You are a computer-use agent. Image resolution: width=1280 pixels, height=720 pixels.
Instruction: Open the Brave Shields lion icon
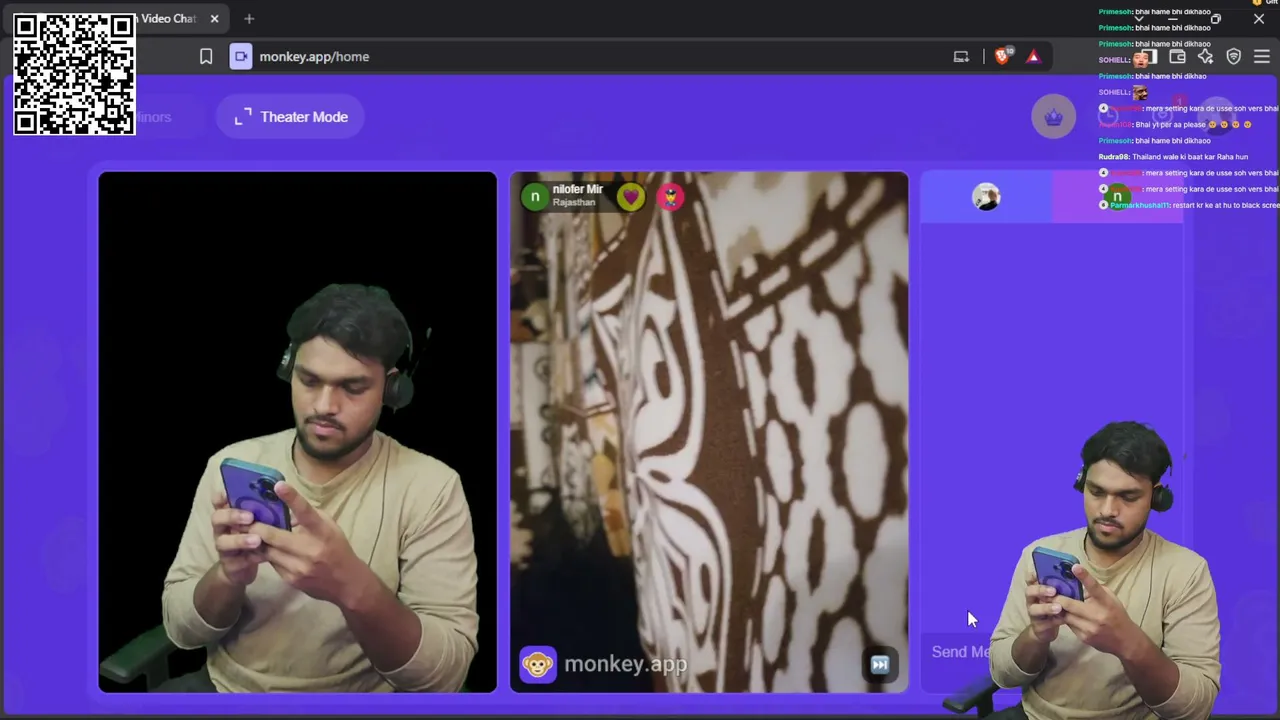tap(1002, 56)
